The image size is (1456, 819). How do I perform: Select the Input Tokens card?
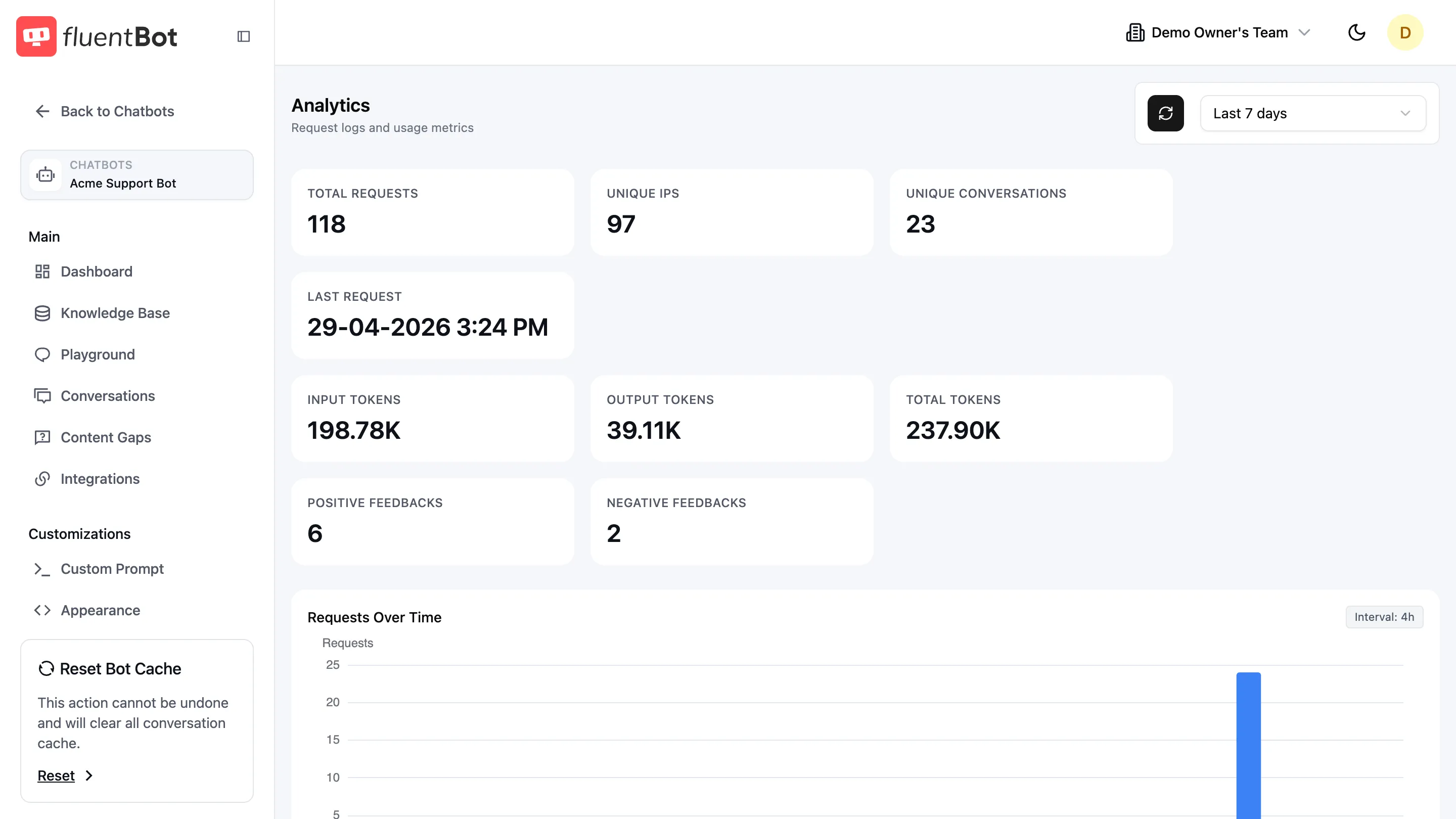[432, 418]
